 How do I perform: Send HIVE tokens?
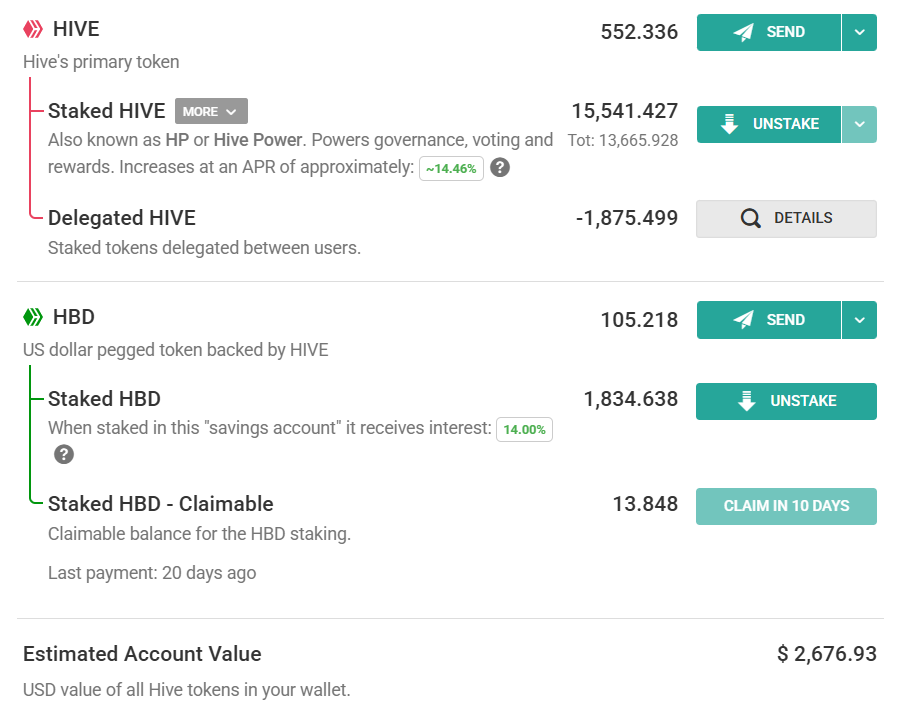[x=769, y=33]
